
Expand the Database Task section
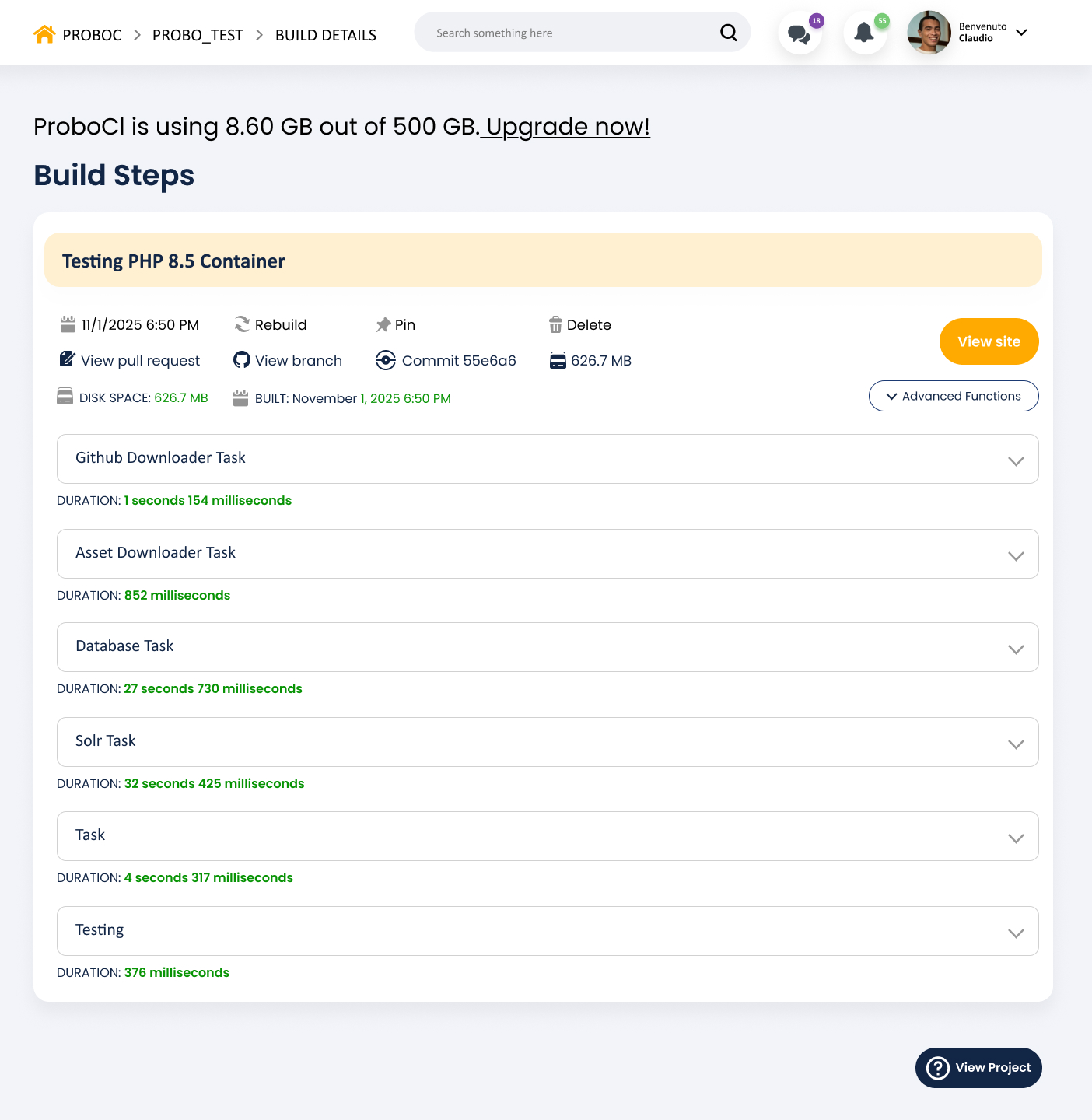[1015, 649]
